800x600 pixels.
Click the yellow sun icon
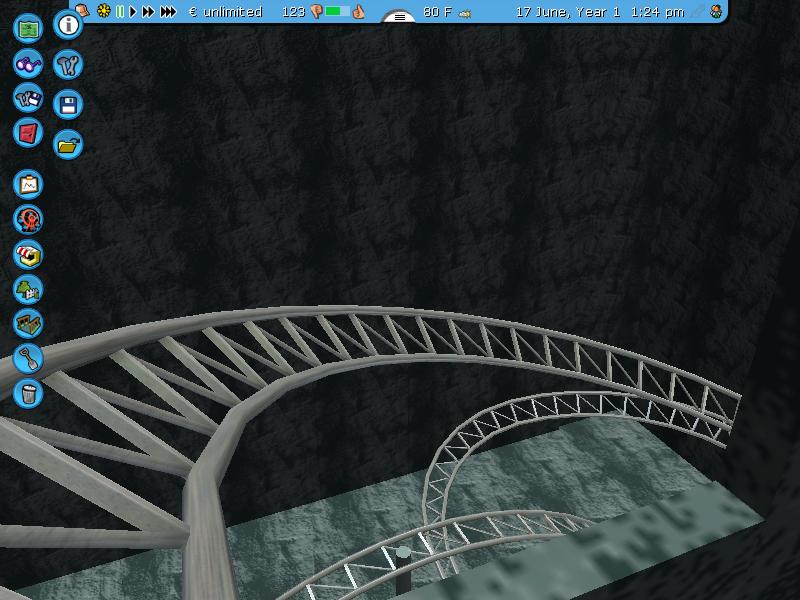pos(104,11)
